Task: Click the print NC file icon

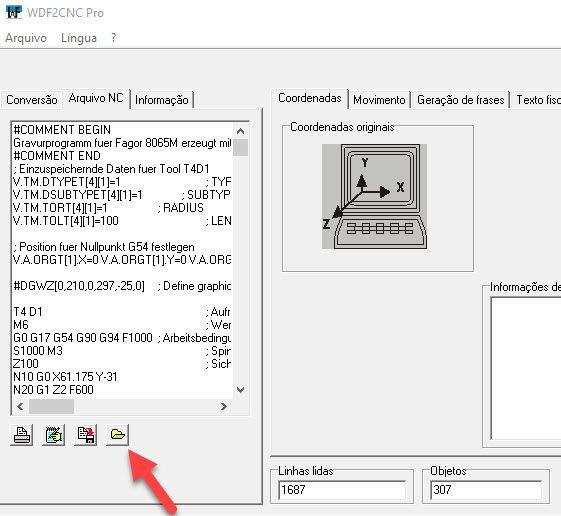Action: tap(22, 435)
